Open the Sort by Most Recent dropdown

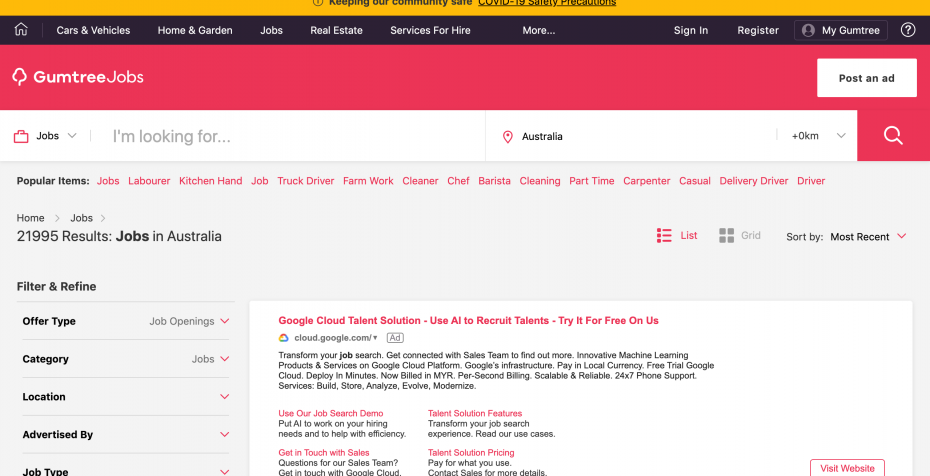click(x=868, y=237)
